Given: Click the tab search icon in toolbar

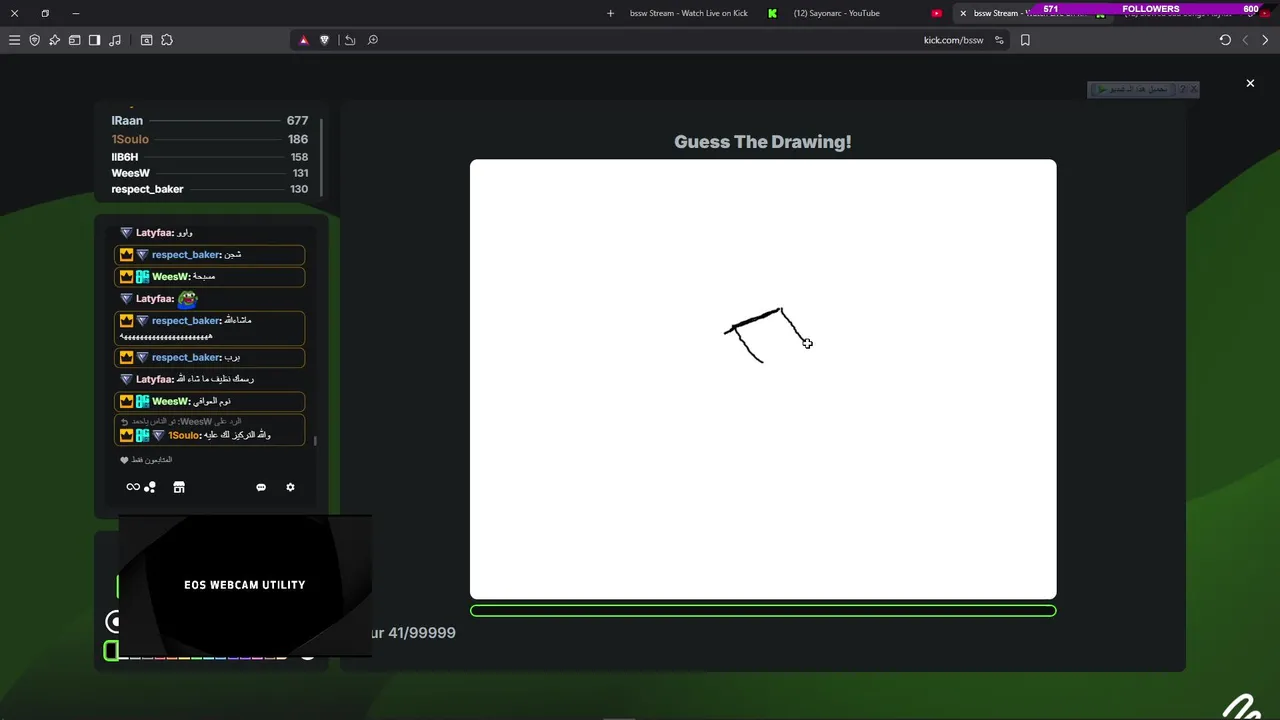Looking at the screenshot, I should (146, 40).
